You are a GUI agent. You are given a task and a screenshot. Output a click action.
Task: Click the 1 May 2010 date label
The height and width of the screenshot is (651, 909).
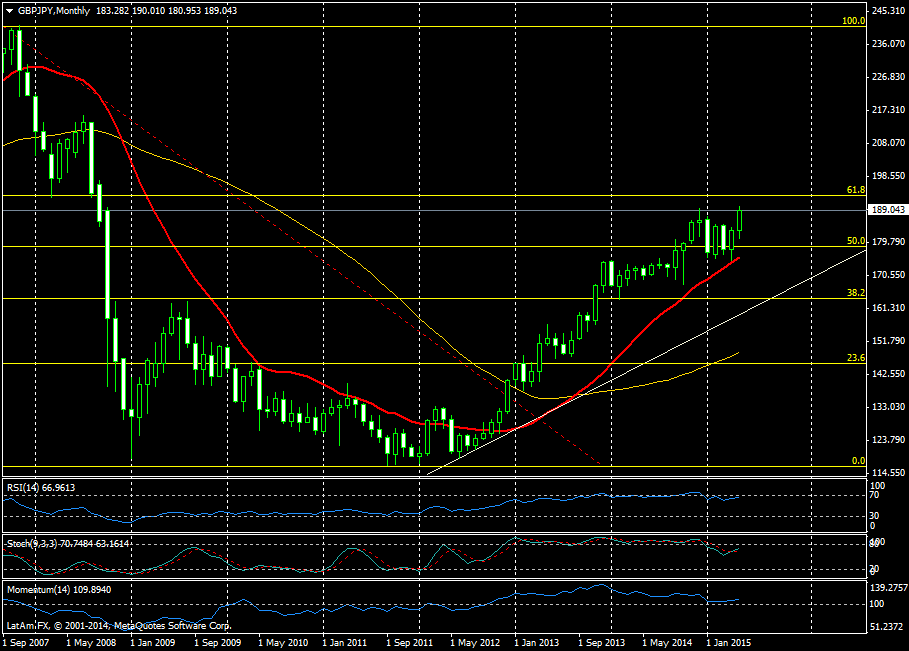[x=281, y=642]
